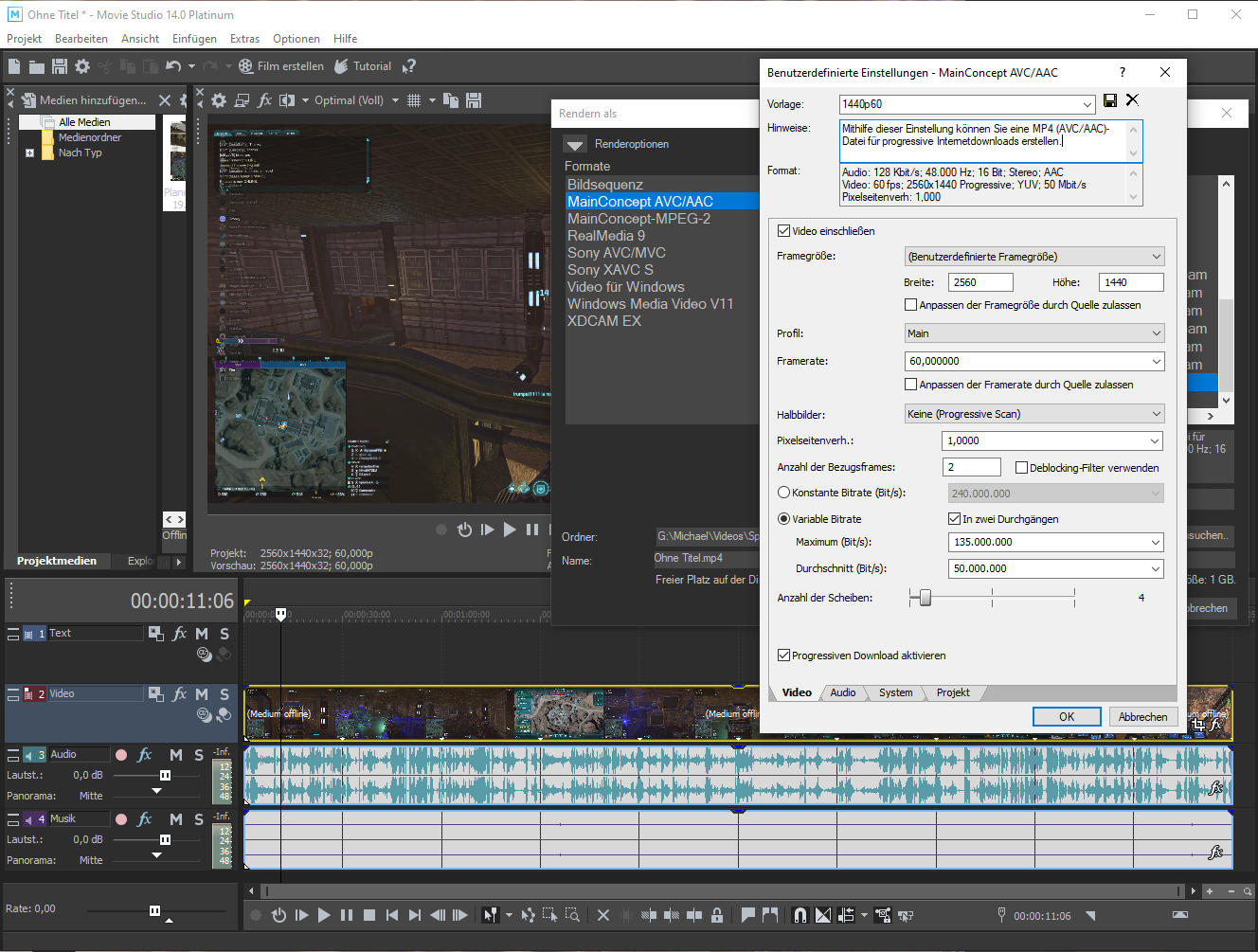Screen dimensions: 1258x952
Task: Click Film erstellen in the toolbar
Action: [280, 66]
